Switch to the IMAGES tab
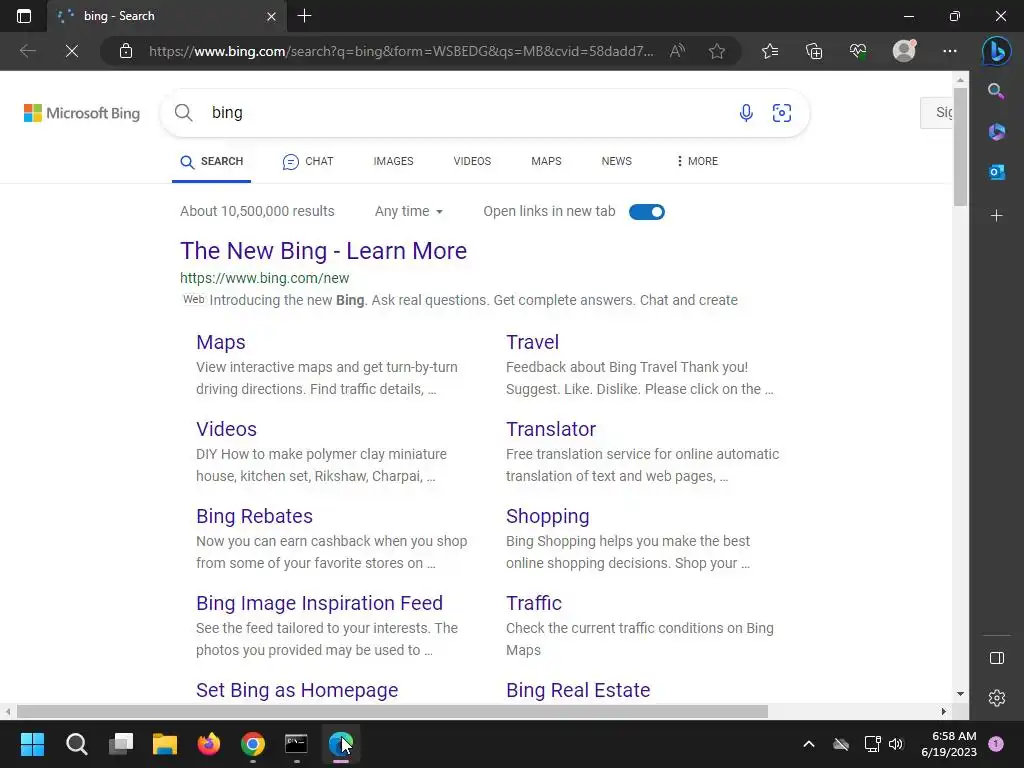 click(393, 161)
